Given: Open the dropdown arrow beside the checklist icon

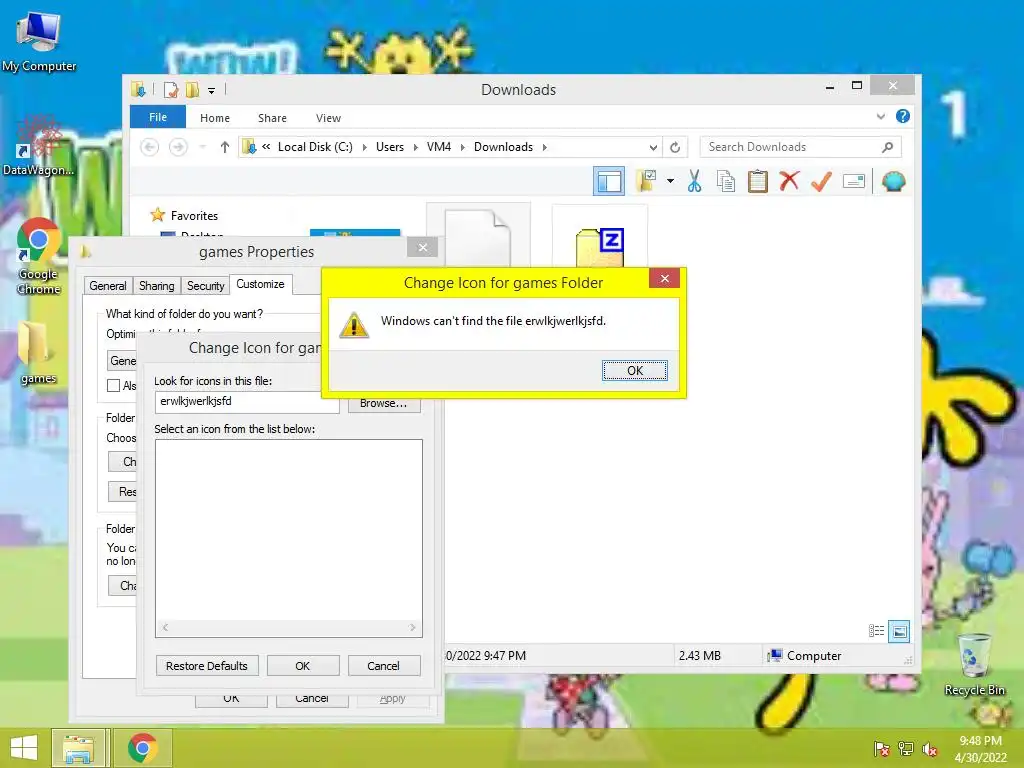Looking at the screenshot, I should click(670, 181).
